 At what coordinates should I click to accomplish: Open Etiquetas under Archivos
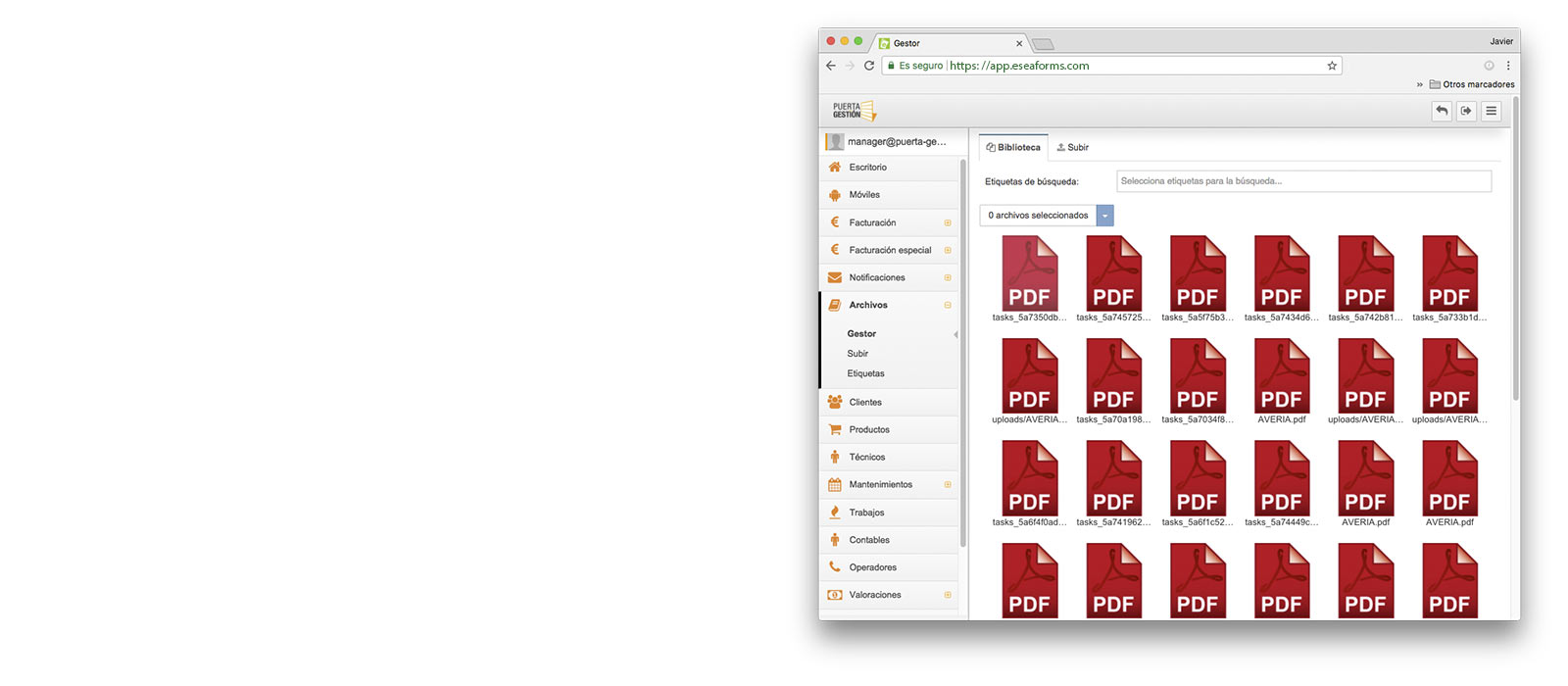pyautogui.click(x=865, y=373)
